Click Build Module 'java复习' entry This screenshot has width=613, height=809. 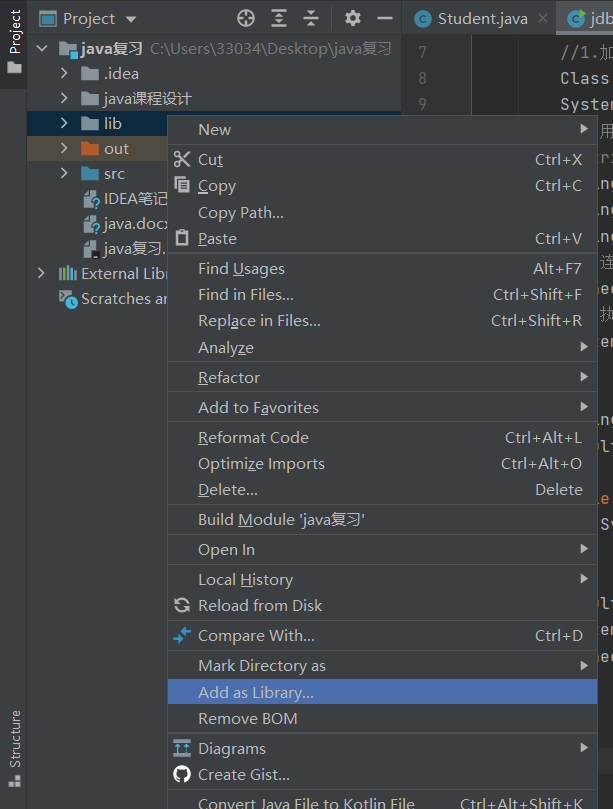tap(281, 519)
